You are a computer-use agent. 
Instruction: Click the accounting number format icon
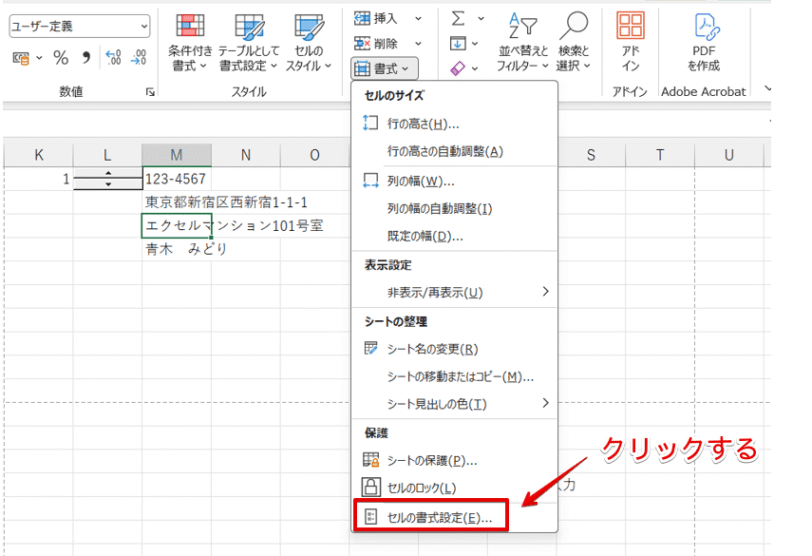click(x=21, y=58)
